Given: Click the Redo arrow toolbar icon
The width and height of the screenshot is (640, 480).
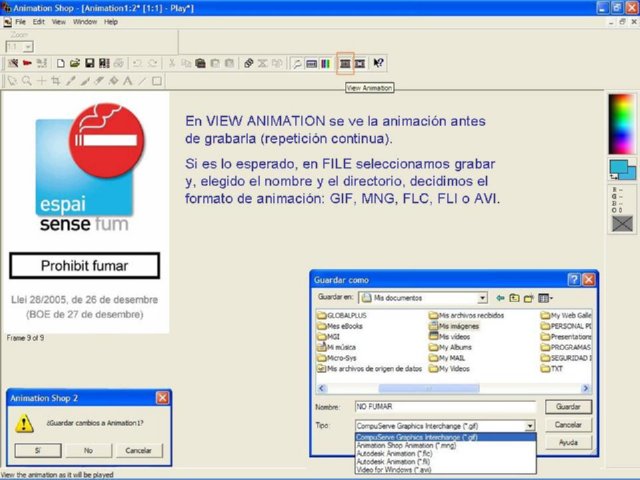Looking at the screenshot, I should [x=153, y=63].
